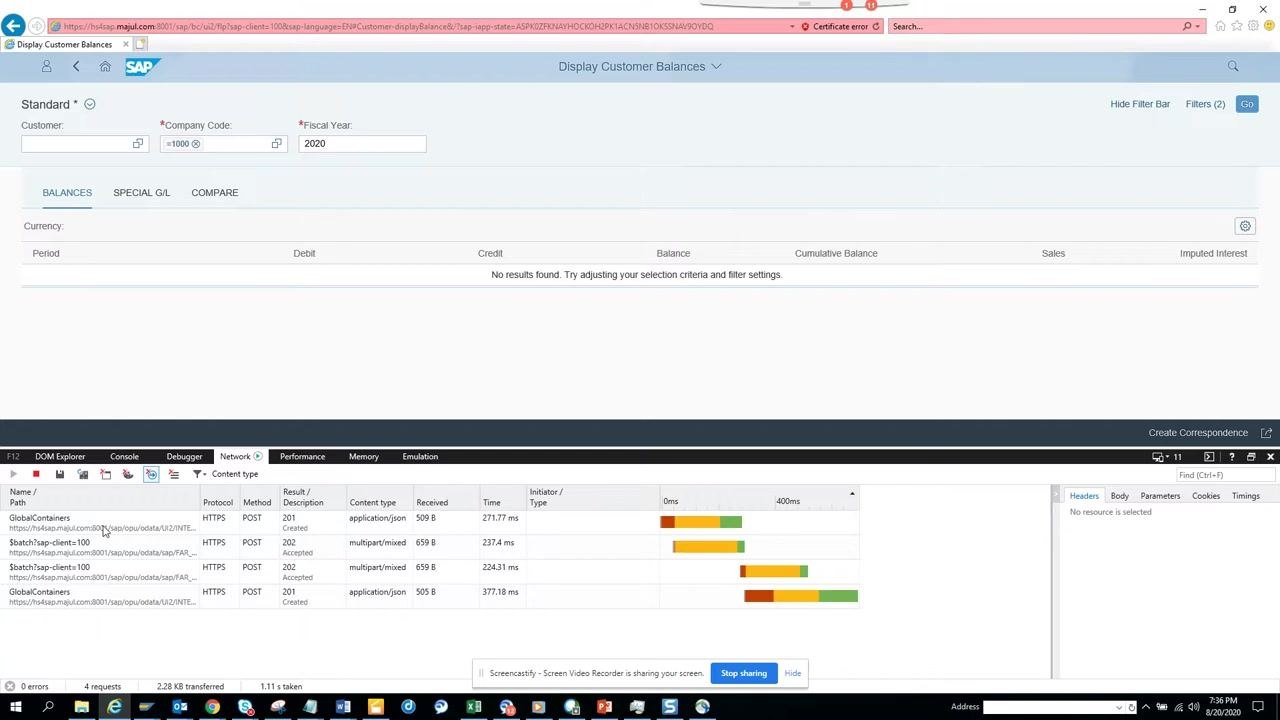Go back using the SAP back arrow
The height and width of the screenshot is (720, 1280).
click(76, 66)
